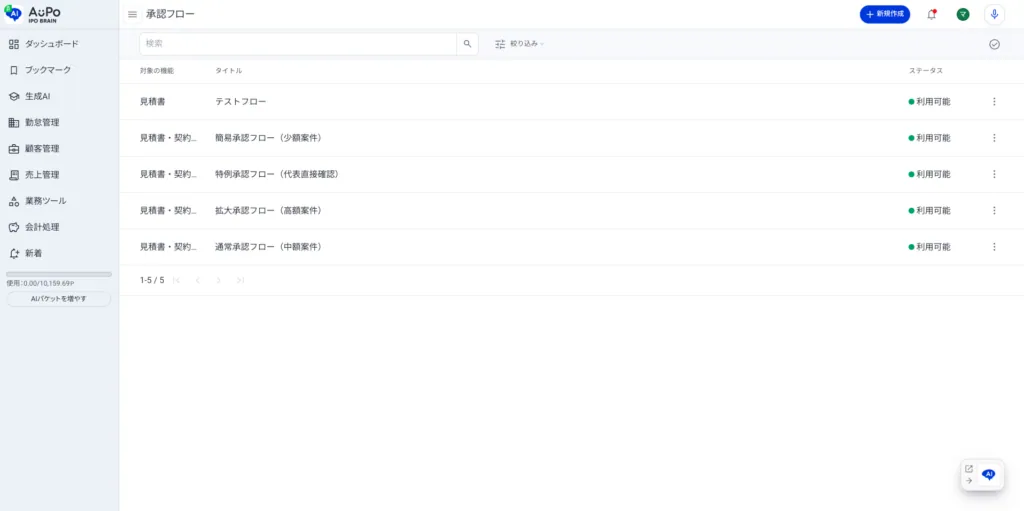Image resolution: width=1024 pixels, height=511 pixels.
Task: Click the AuPo IPO BRAIN logo
Action: click(35, 14)
